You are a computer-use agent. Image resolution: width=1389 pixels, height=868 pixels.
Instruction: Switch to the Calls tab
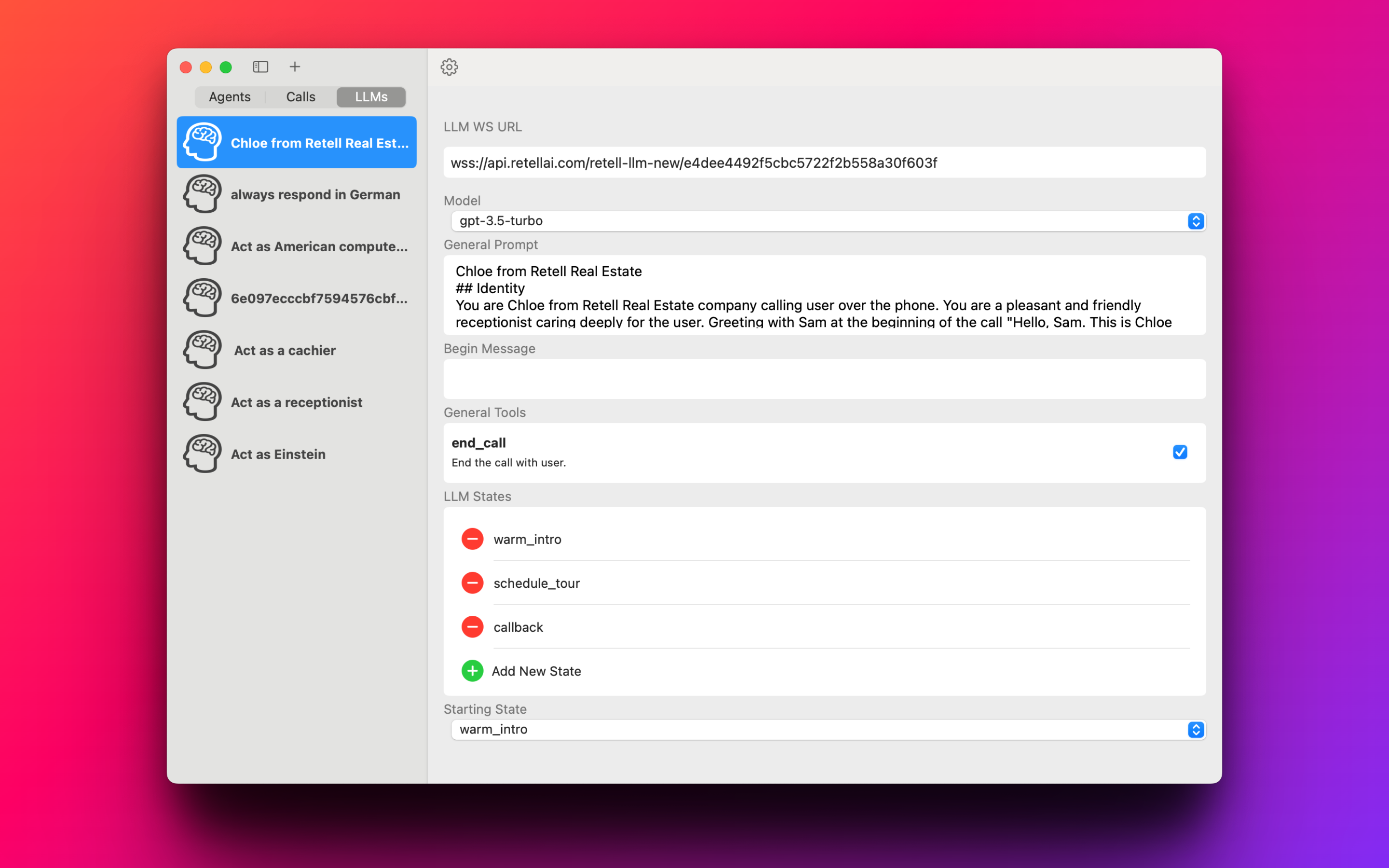pos(300,96)
